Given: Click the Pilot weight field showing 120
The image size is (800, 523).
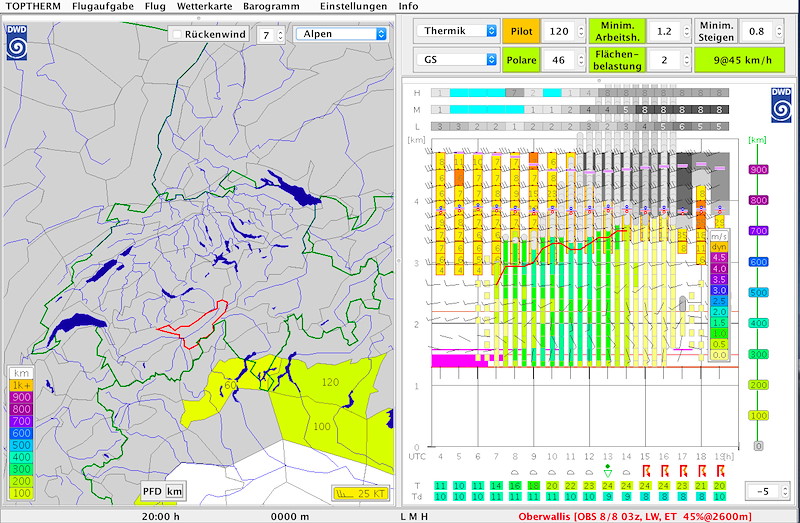Looking at the screenshot, I should click(x=559, y=31).
